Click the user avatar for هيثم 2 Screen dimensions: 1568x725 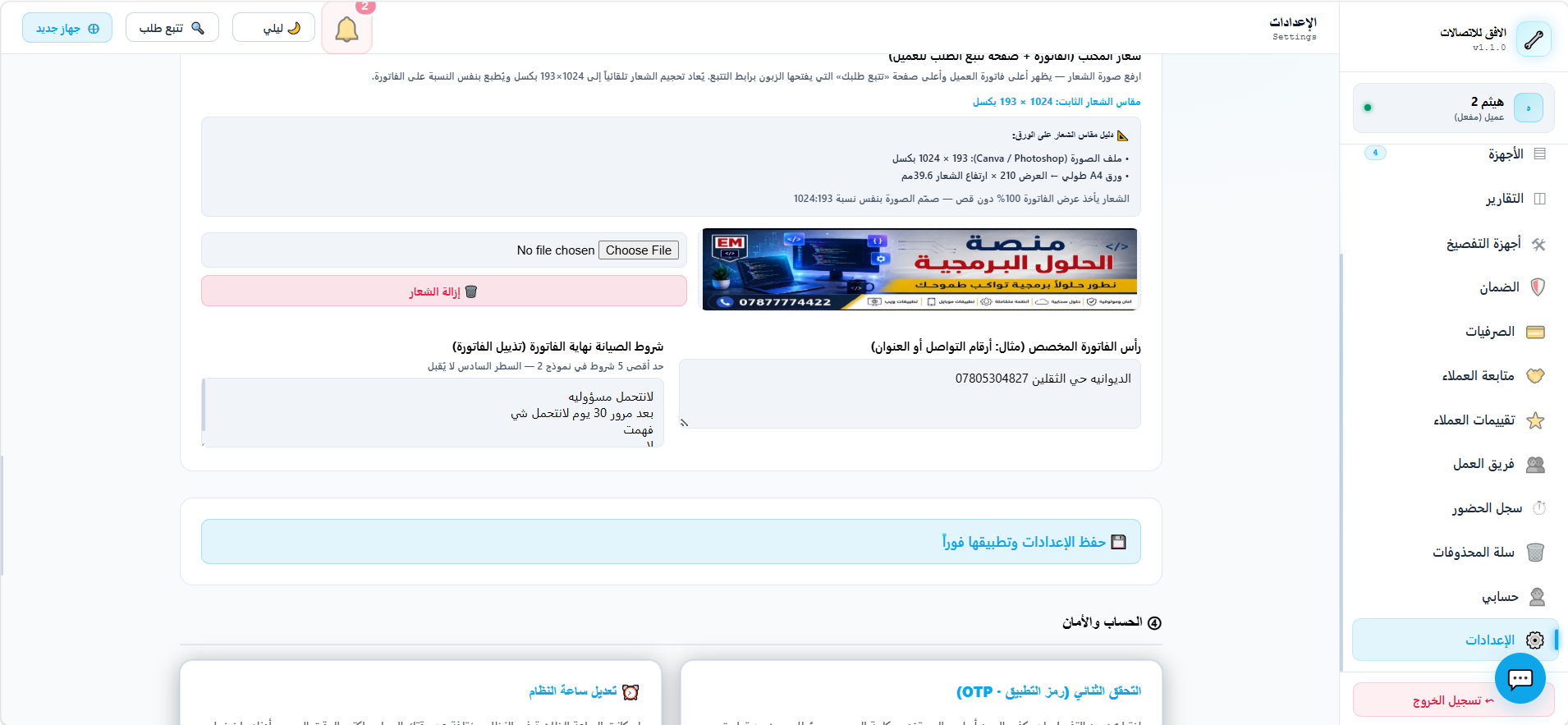1529,108
